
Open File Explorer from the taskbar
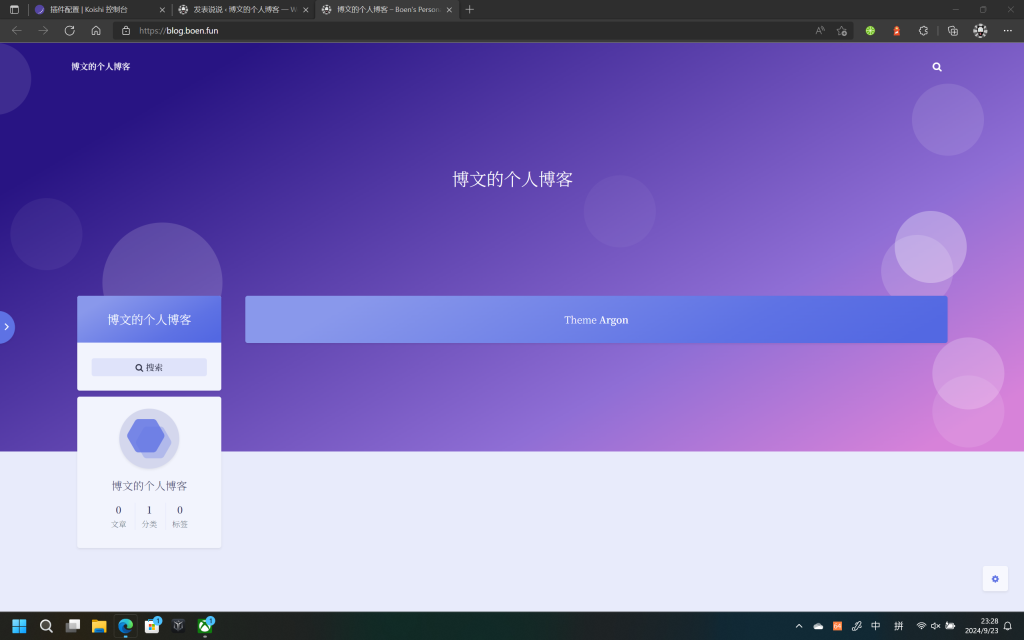tap(99, 626)
